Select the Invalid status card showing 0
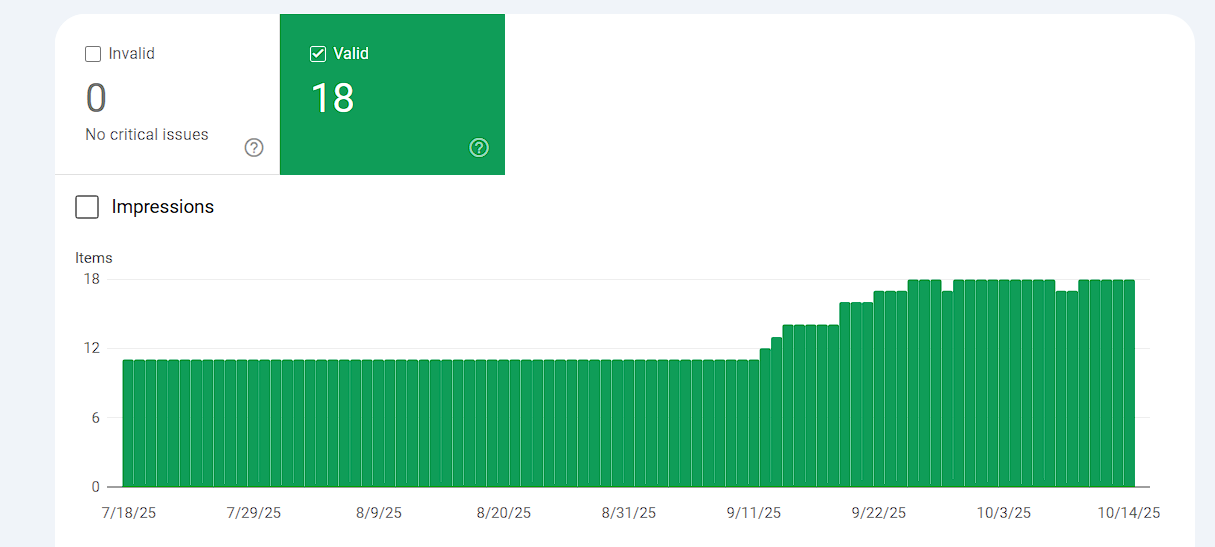 (x=167, y=94)
